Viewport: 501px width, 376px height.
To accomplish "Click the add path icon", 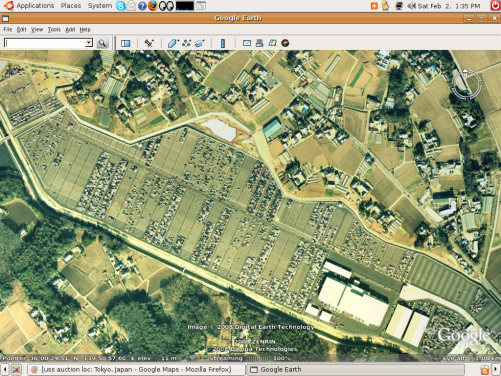I will coord(186,43).
